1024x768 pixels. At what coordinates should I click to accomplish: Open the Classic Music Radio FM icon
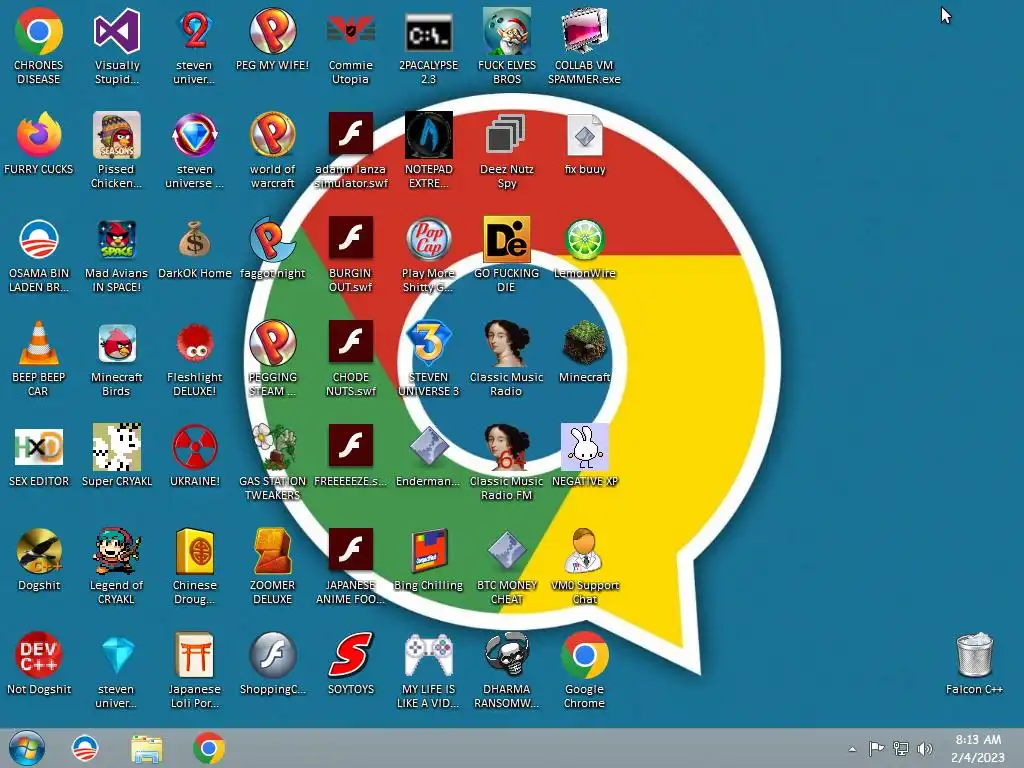coord(507,447)
